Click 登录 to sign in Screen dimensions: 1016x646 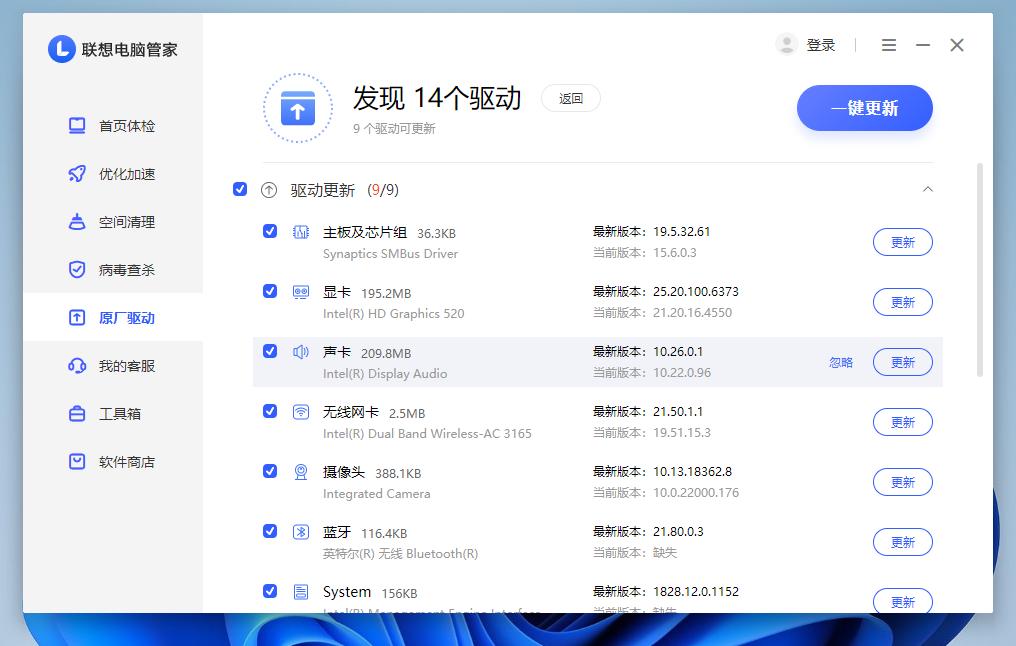820,45
